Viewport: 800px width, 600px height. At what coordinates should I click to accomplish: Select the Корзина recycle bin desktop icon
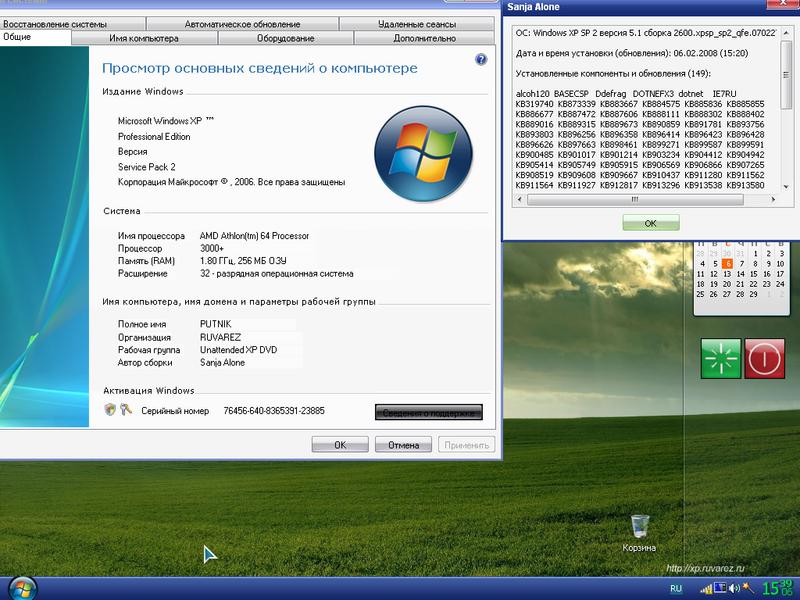pyautogui.click(x=639, y=533)
